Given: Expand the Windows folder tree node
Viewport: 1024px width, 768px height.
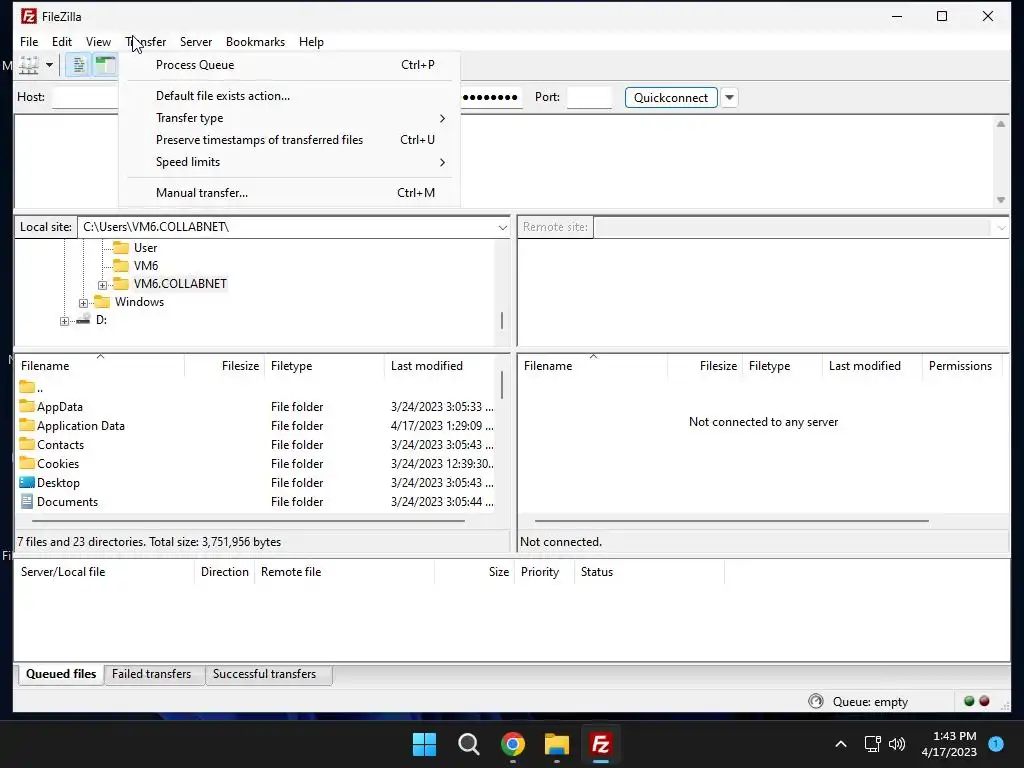Looking at the screenshot, I should click(83, 303).
